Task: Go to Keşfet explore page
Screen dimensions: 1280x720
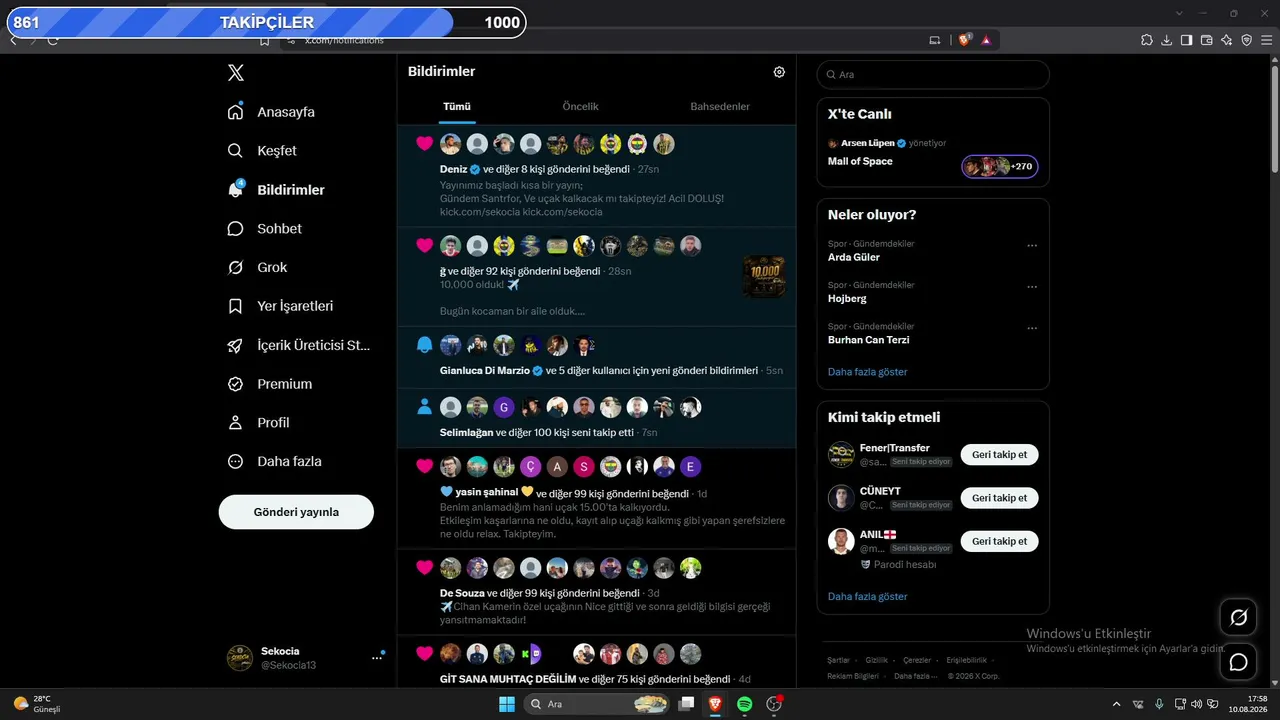Action: coord(263,151)
